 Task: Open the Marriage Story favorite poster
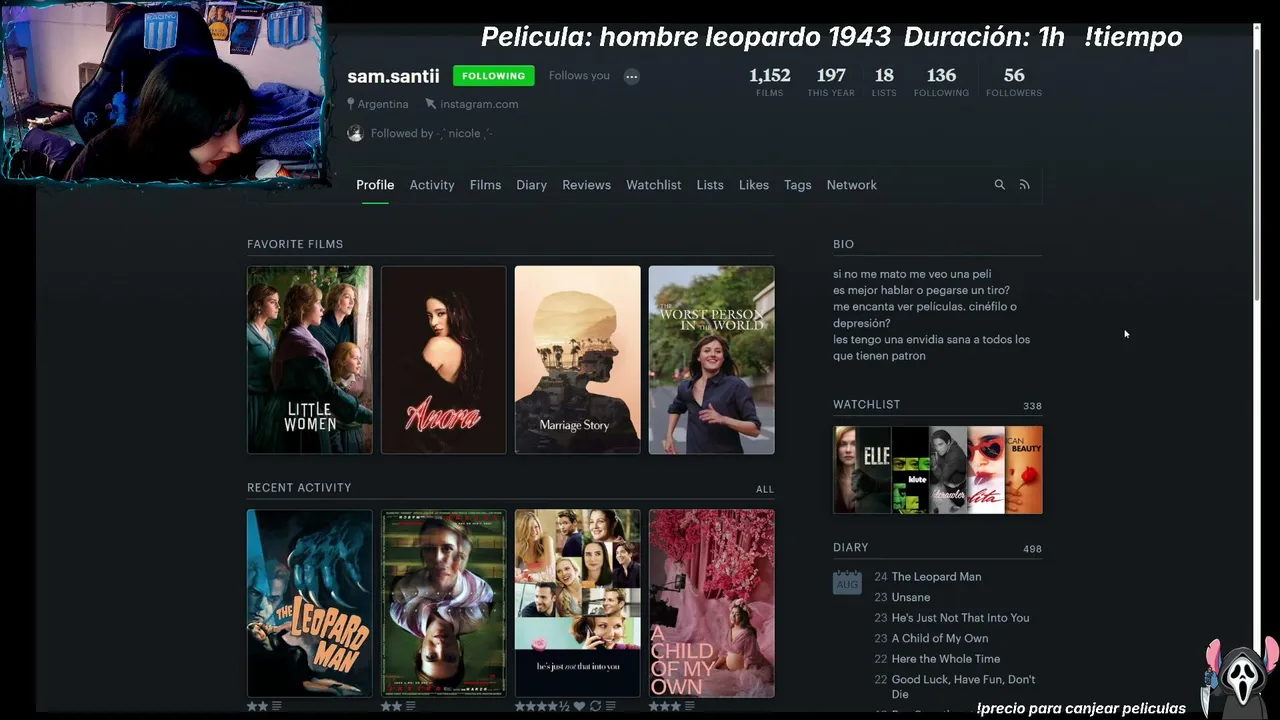click(578, 360)
